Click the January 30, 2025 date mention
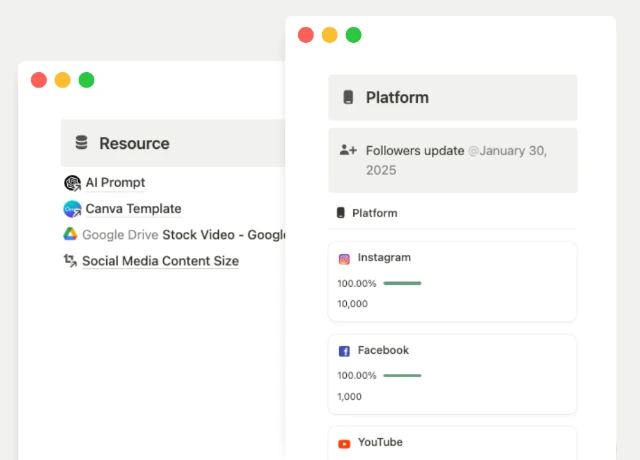 tap(510, 151)
